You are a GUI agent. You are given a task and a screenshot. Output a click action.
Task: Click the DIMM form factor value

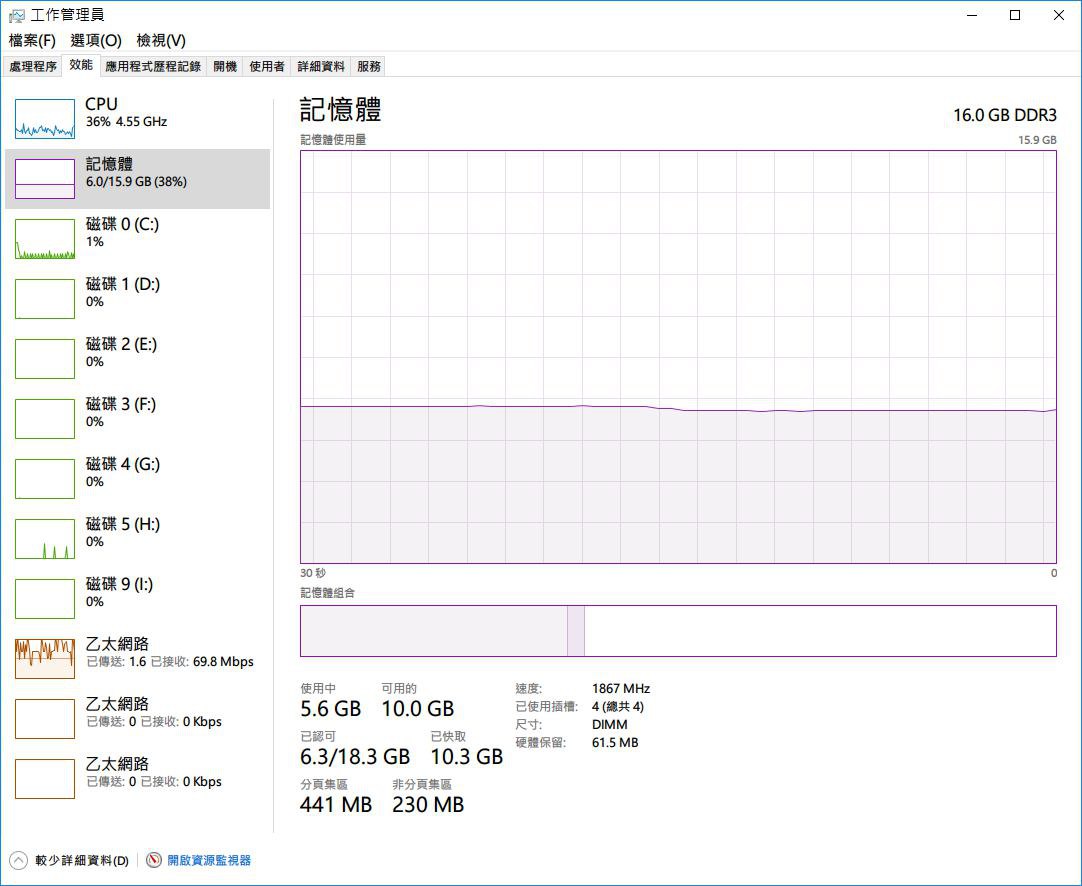tap(610, 725)
